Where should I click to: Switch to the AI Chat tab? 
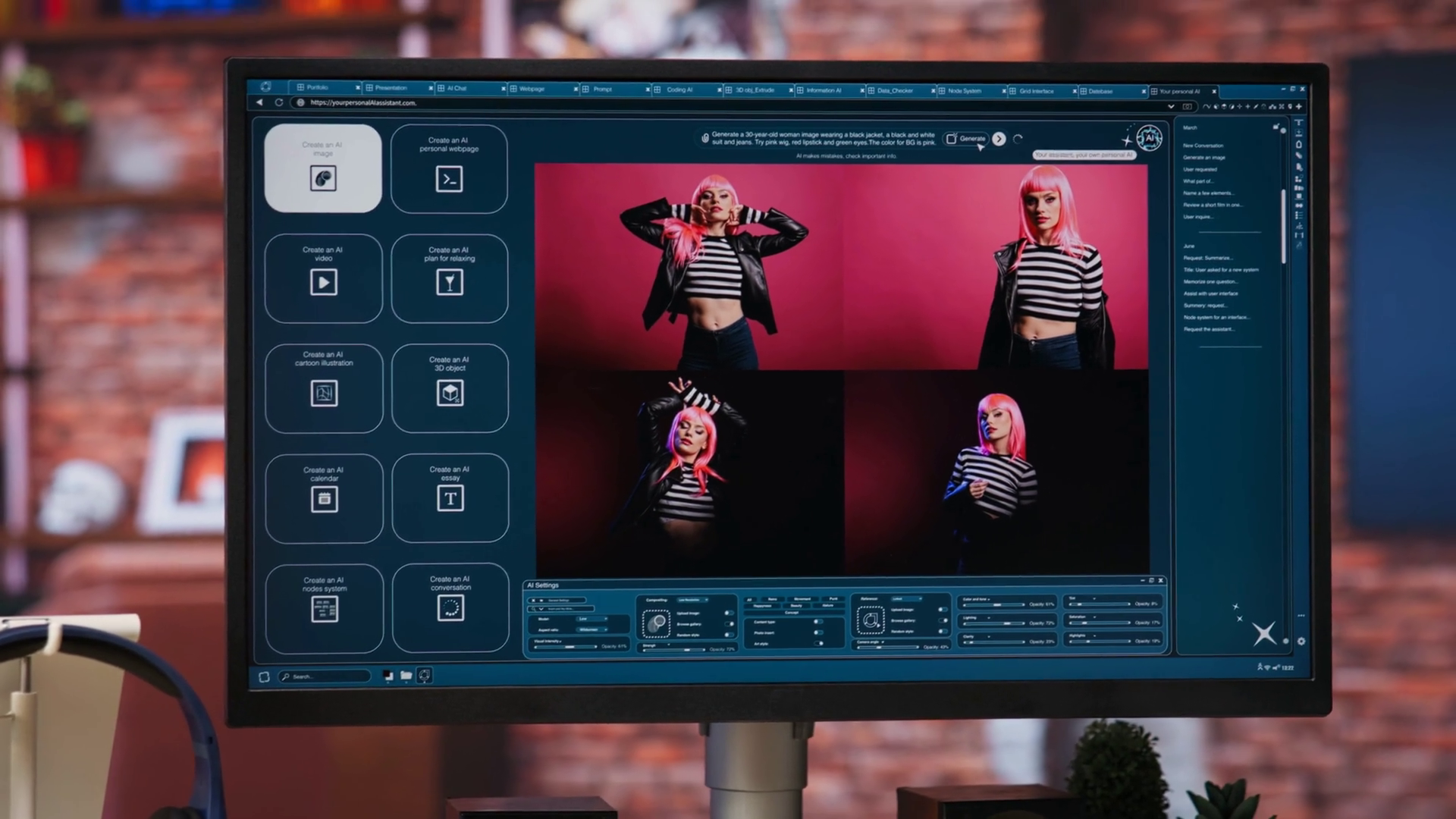(457, 88)
